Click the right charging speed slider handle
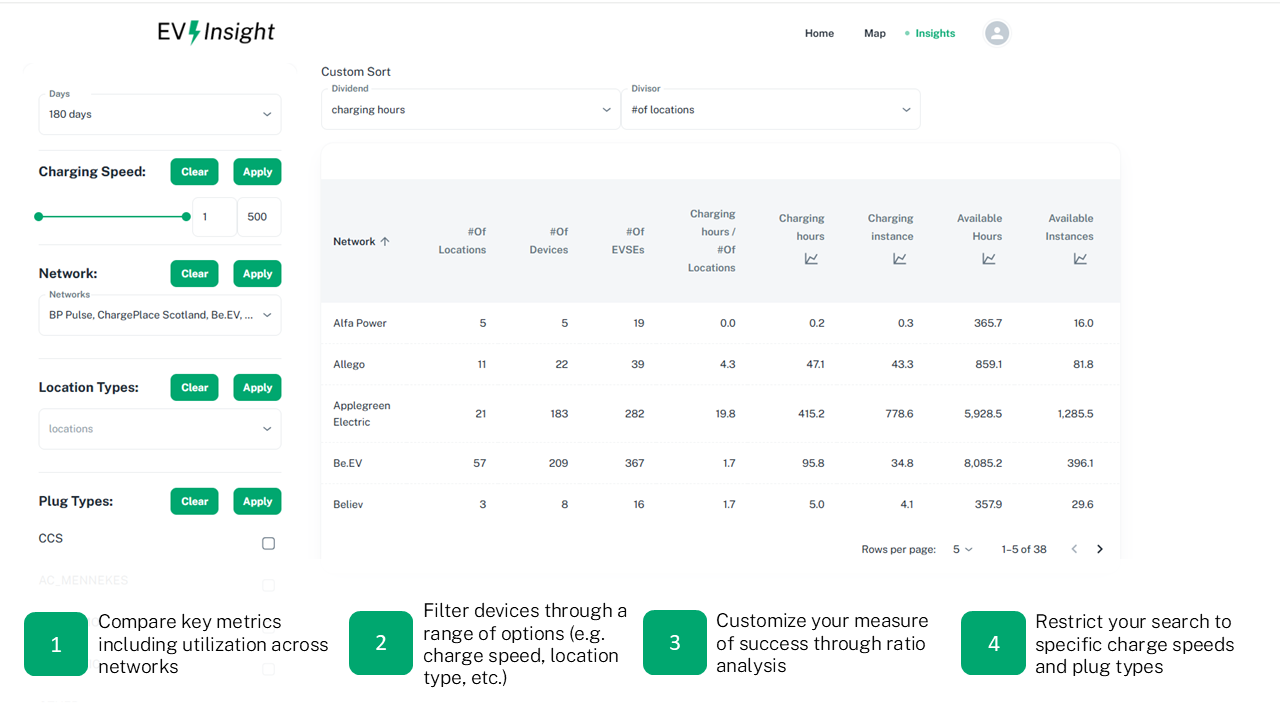1280x720 pixels. click(x=186, y=217)
